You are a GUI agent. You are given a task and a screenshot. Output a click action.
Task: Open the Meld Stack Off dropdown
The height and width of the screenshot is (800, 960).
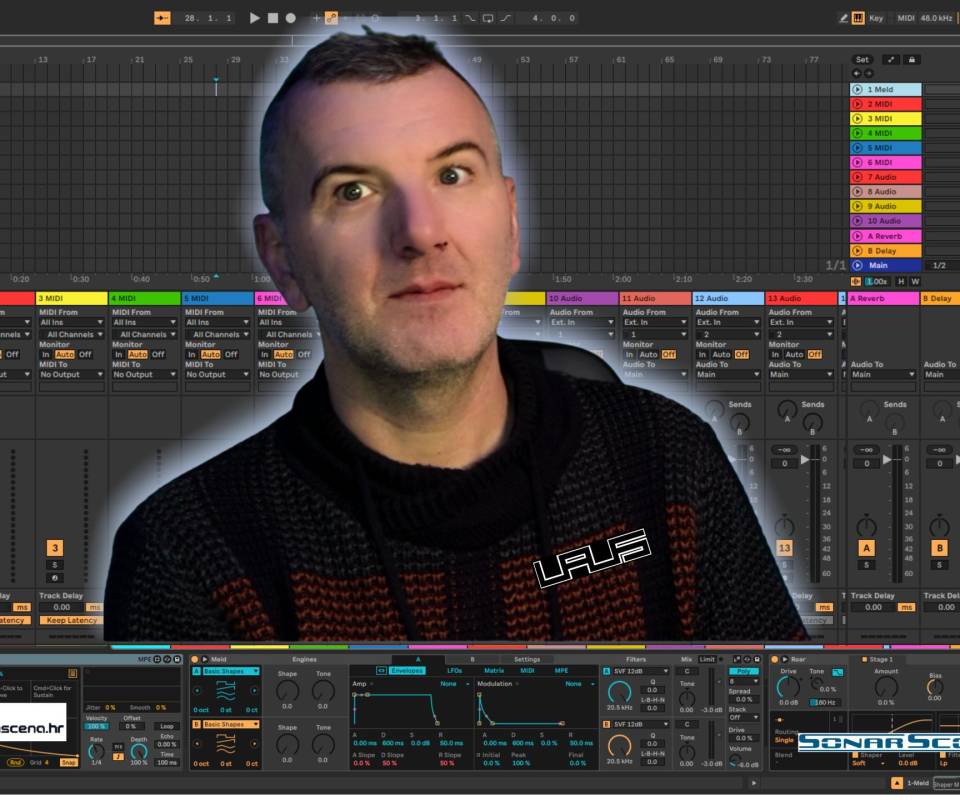744,717
